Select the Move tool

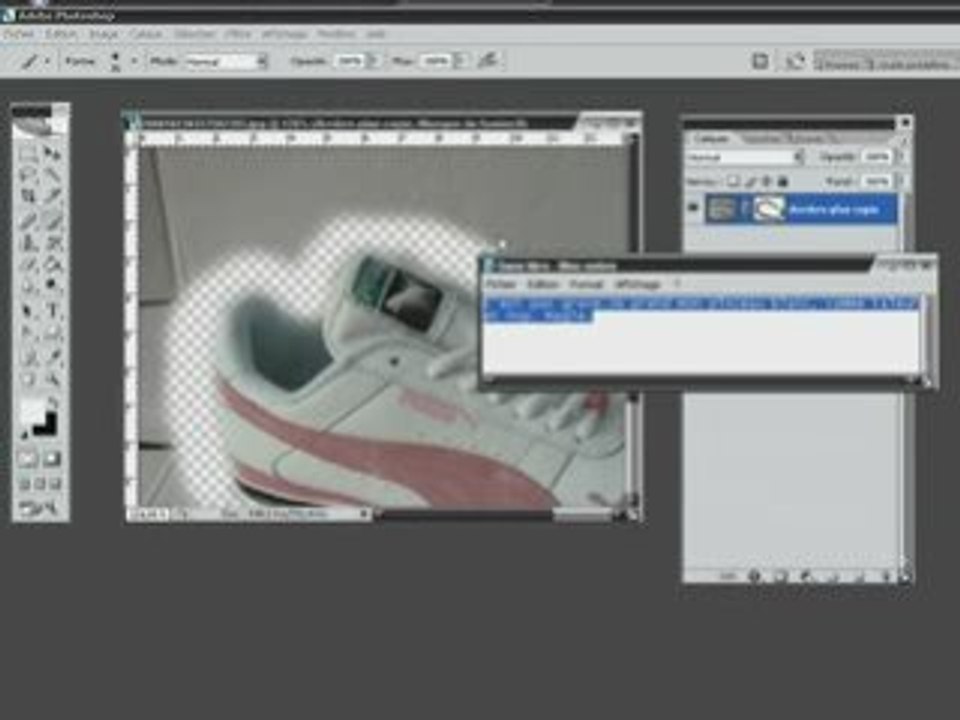53,154
